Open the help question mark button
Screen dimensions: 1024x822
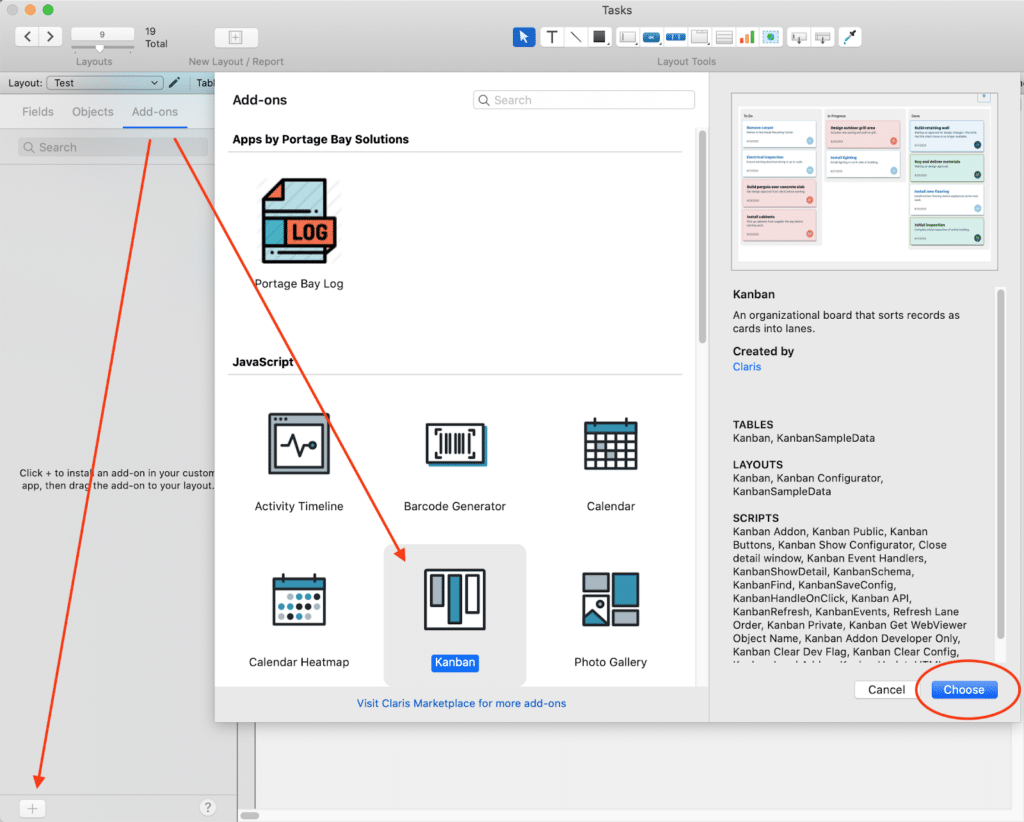(x=207, y=808)
